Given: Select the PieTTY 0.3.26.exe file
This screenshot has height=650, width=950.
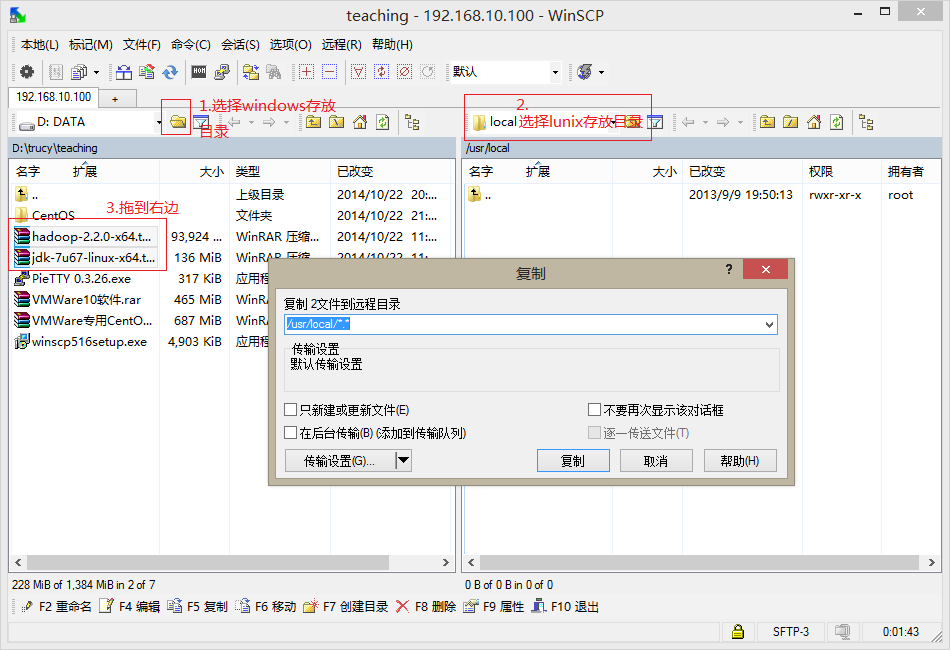Looking at the screenshot, I should (81, 279).
